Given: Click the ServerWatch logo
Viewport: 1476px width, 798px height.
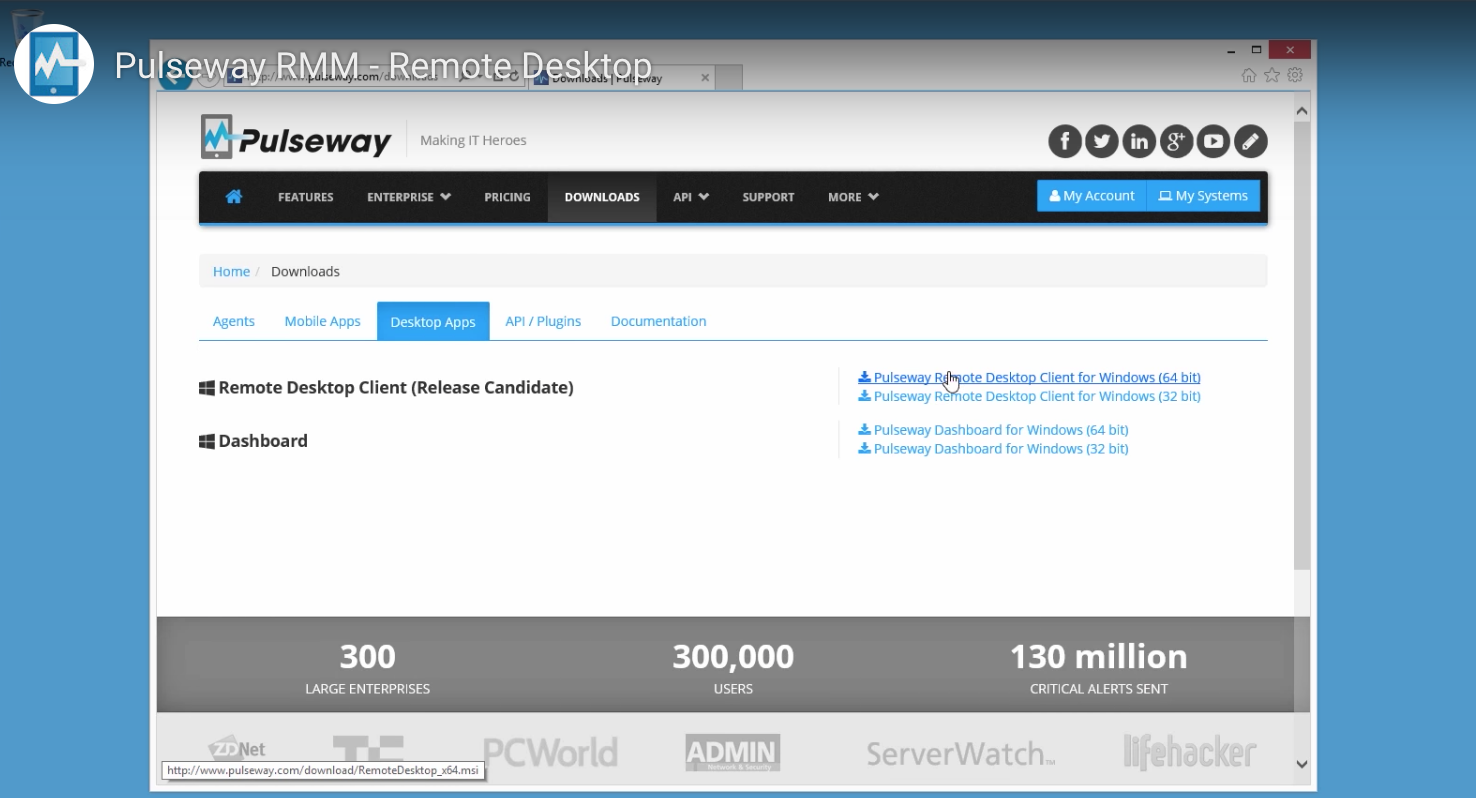Looking at the screenshot, I should coord(960,753).
